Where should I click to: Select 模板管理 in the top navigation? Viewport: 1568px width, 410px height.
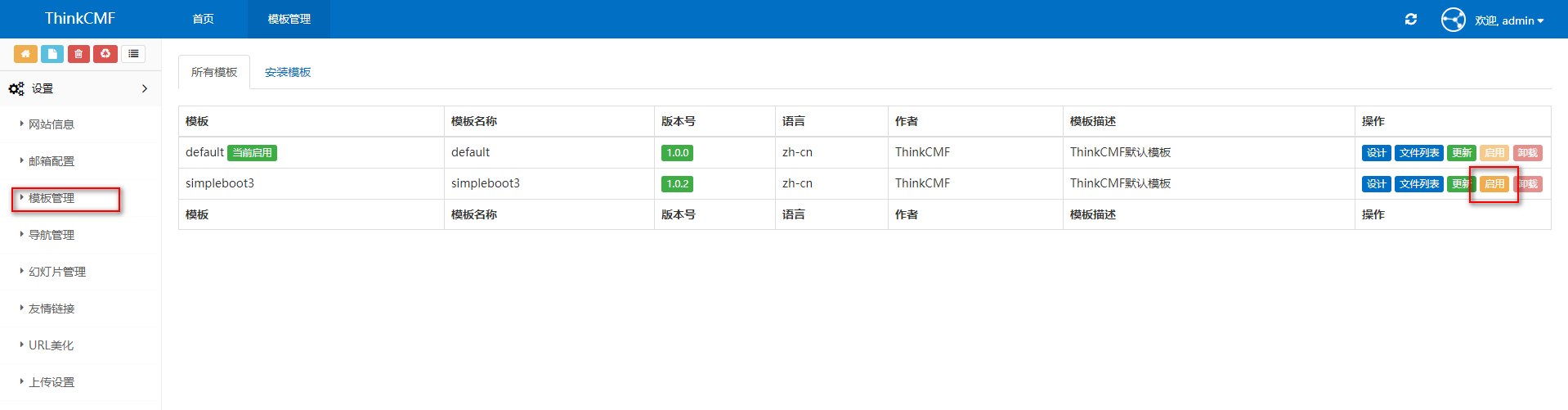click(x=289, y=19)
